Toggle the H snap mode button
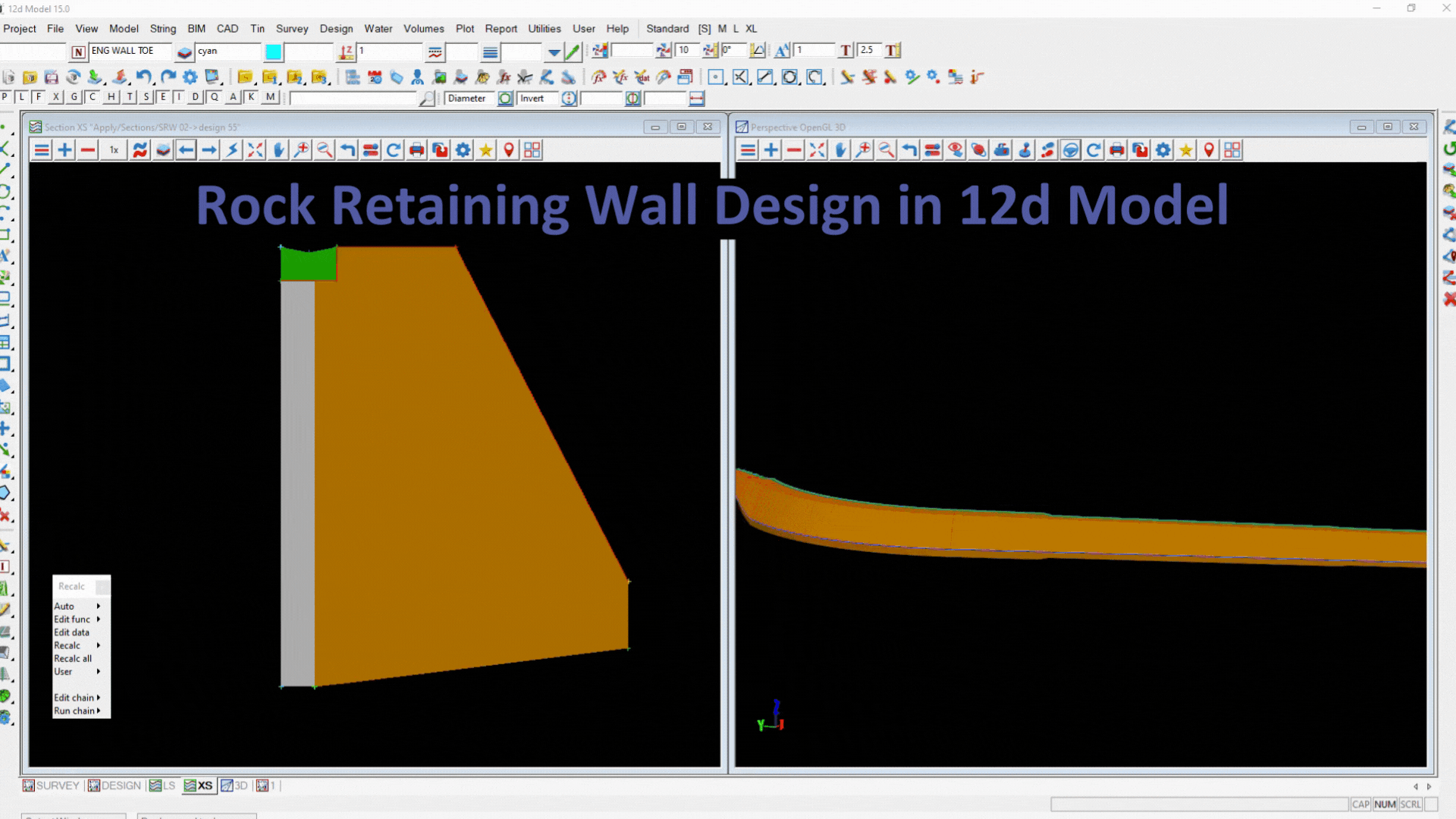This screenshot has width=1456, height=819. pyautogui.click(x=110, y=96)
